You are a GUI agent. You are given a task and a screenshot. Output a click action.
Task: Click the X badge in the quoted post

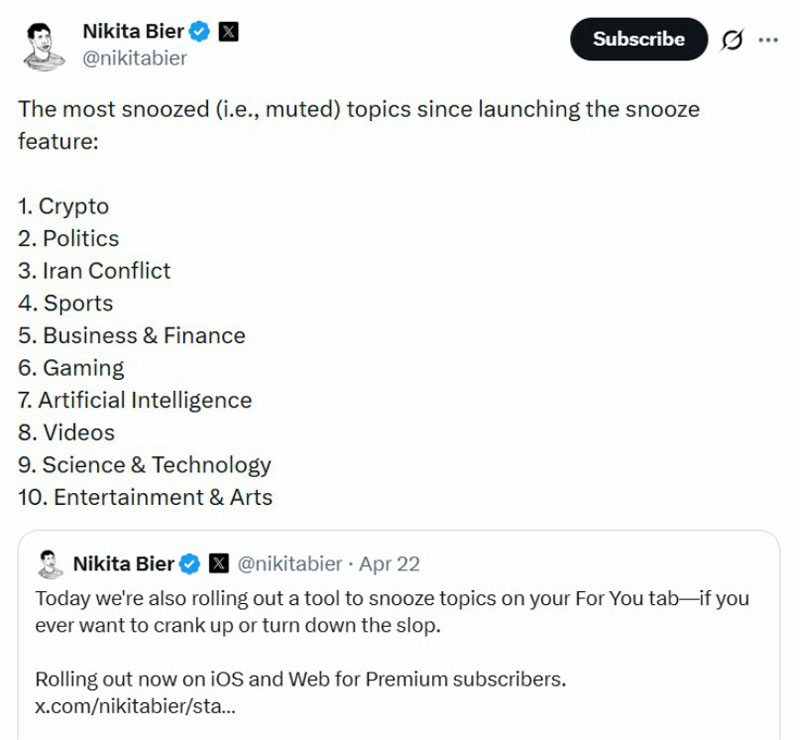218,564
